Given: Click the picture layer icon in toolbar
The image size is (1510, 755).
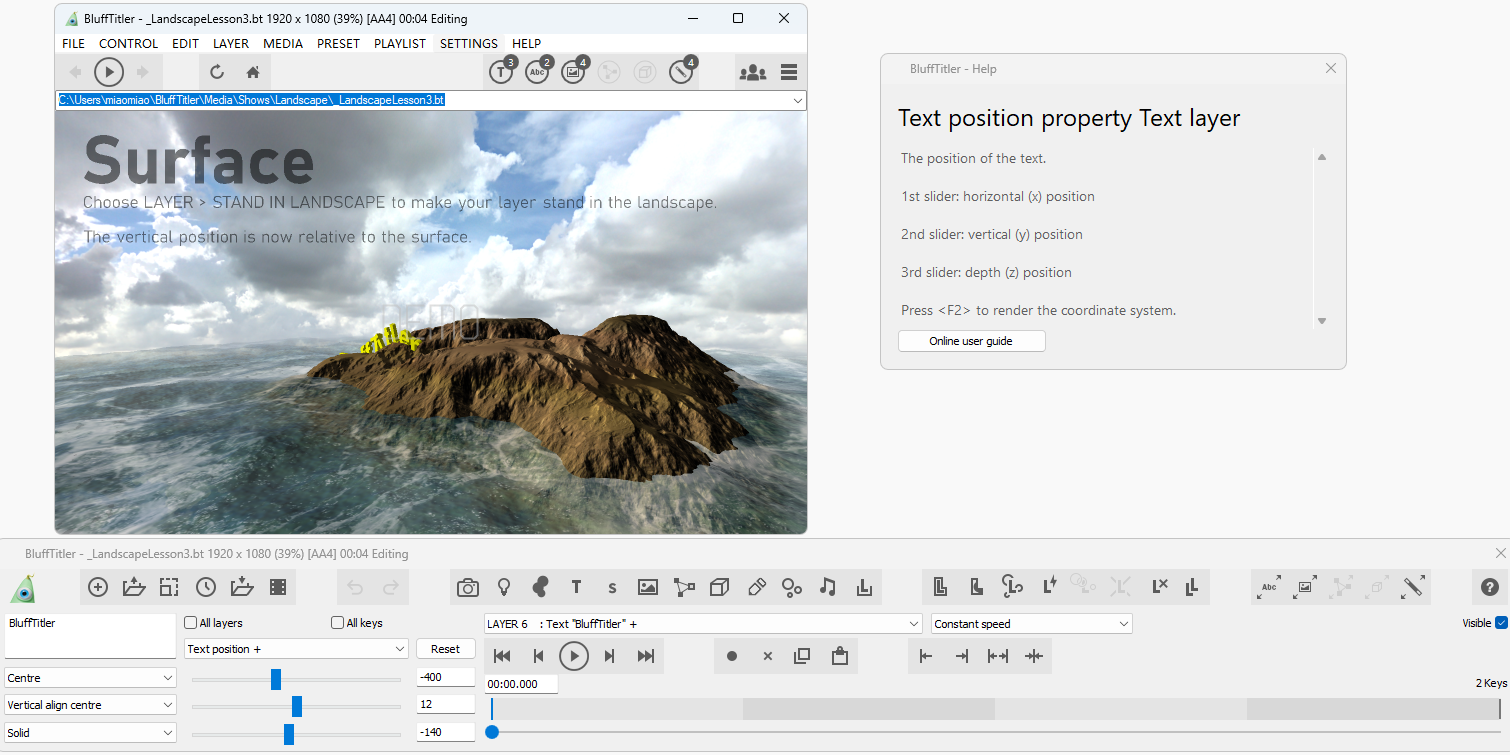Looking at the screenshot, I should tap(647, 588).
